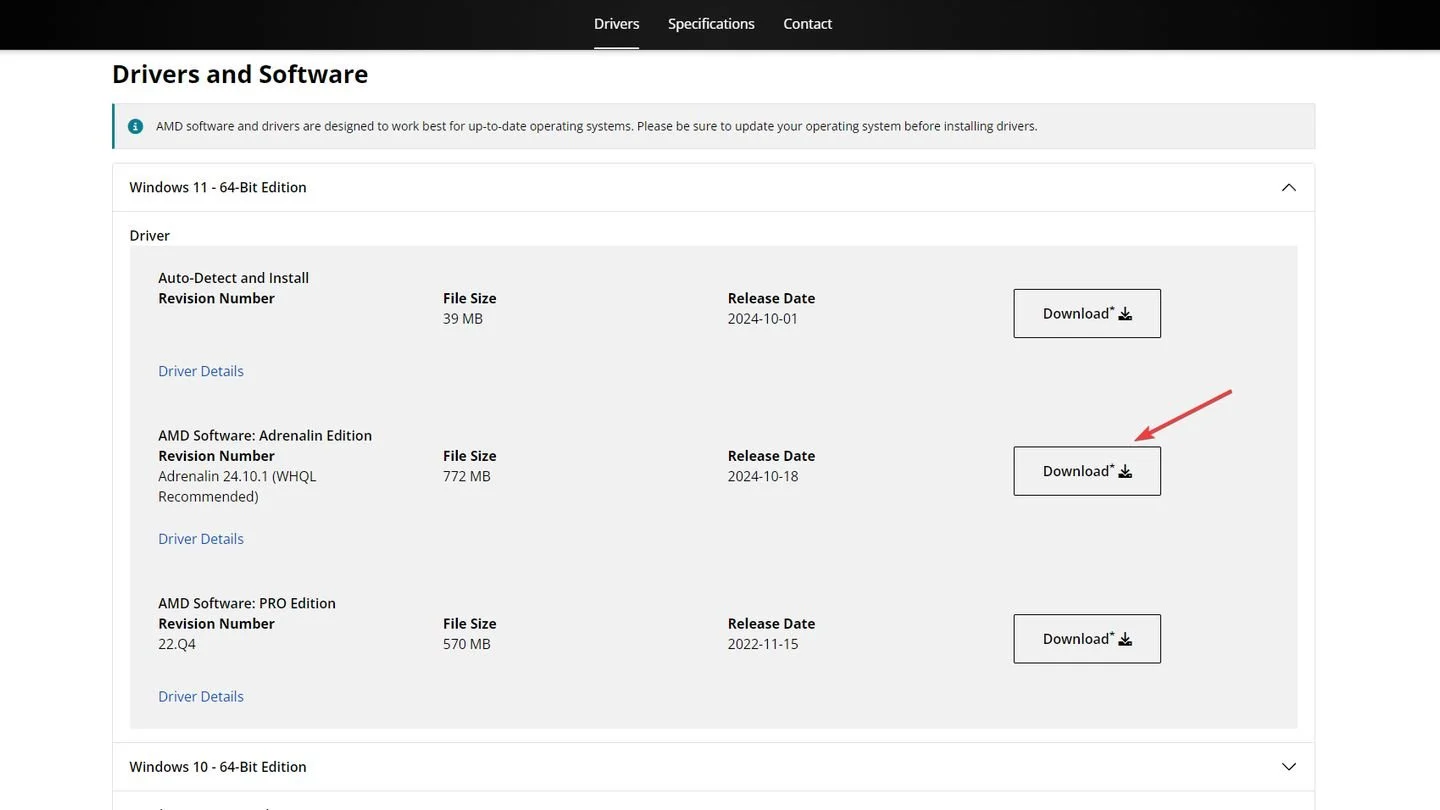Click the Windows 11 - 64-Bit Edition header text
This screenshot has width=1440, height=810.
218,187
